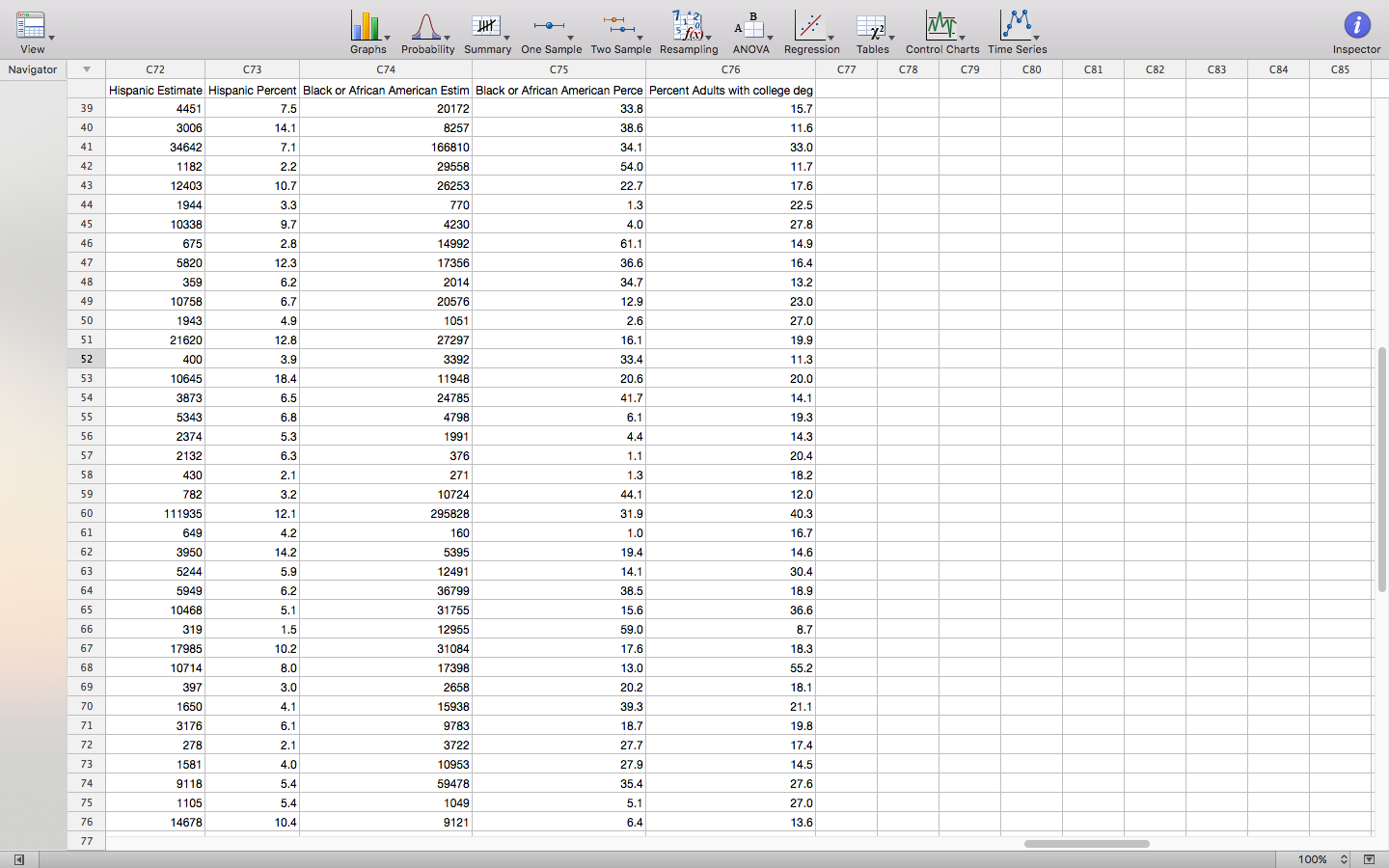The image size is (1389, 868).
Task: Select empty column header C85
Action: click(1340, 69)
